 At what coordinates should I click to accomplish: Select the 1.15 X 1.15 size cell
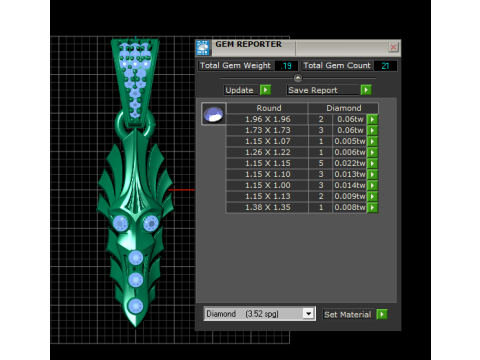[x=267, y=163]
